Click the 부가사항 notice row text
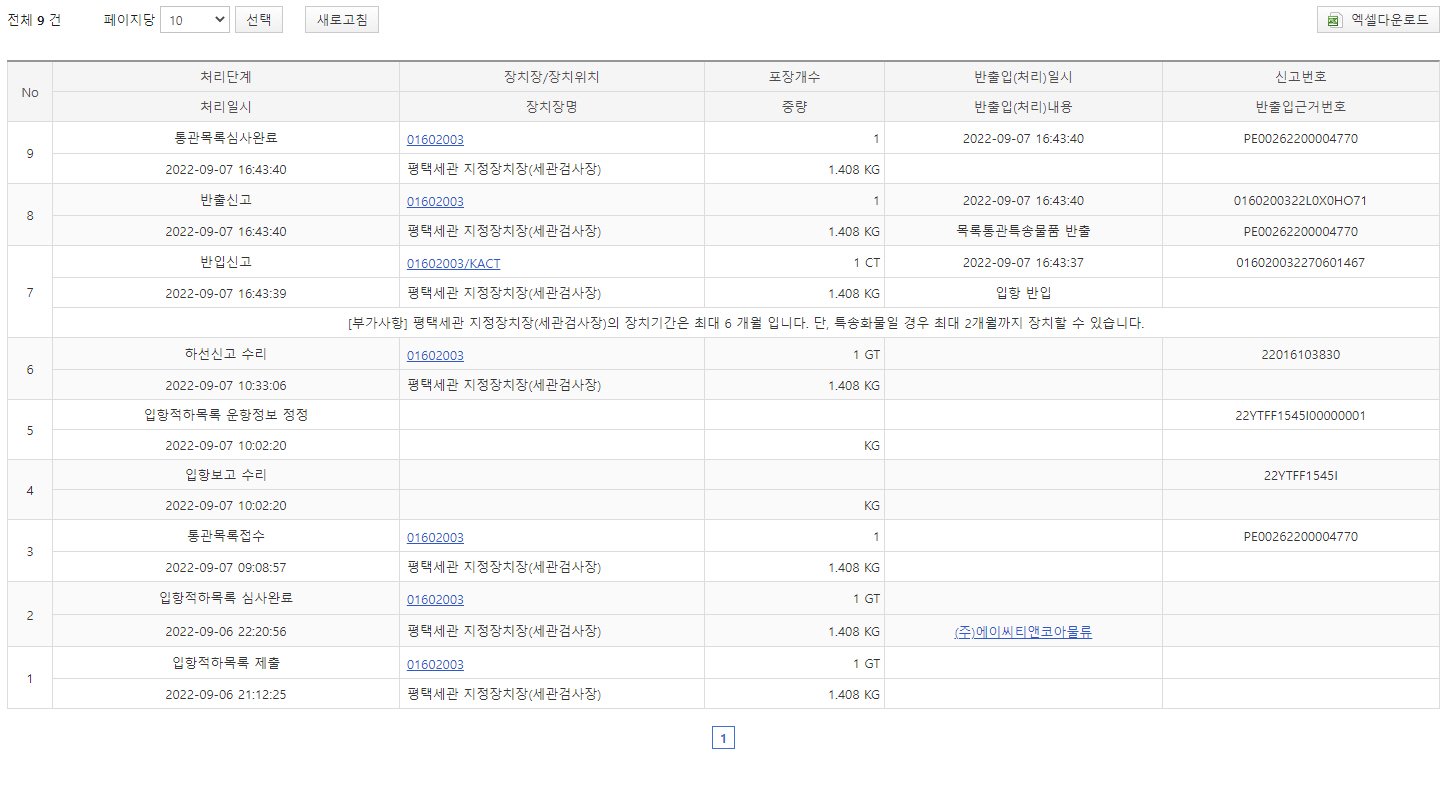 (745, 323)
